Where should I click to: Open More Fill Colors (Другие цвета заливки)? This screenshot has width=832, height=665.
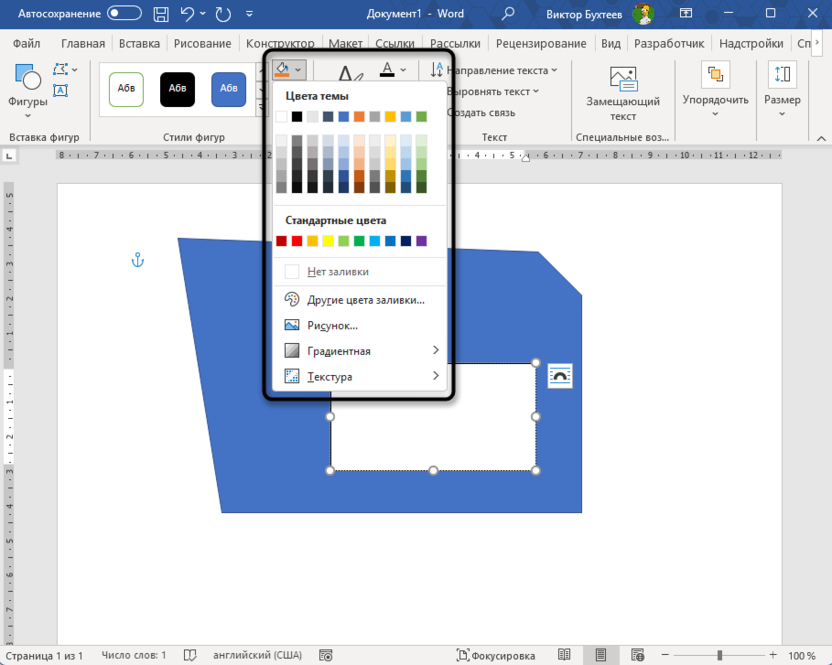(x=365, y=299)
